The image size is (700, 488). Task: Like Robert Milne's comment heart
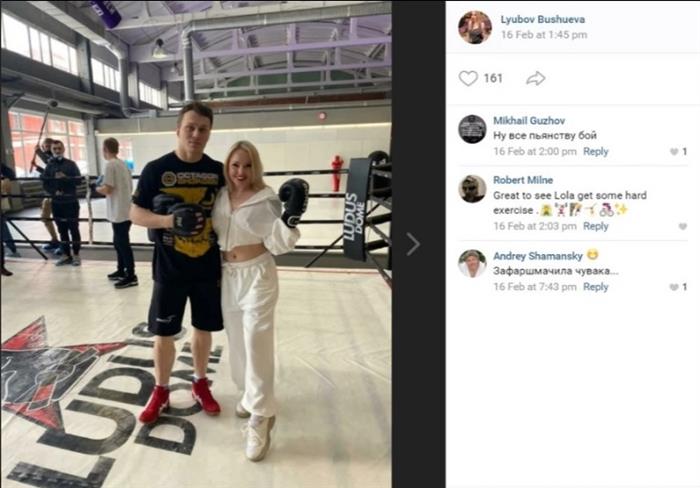pyautogui.click(x=683, y=226)
